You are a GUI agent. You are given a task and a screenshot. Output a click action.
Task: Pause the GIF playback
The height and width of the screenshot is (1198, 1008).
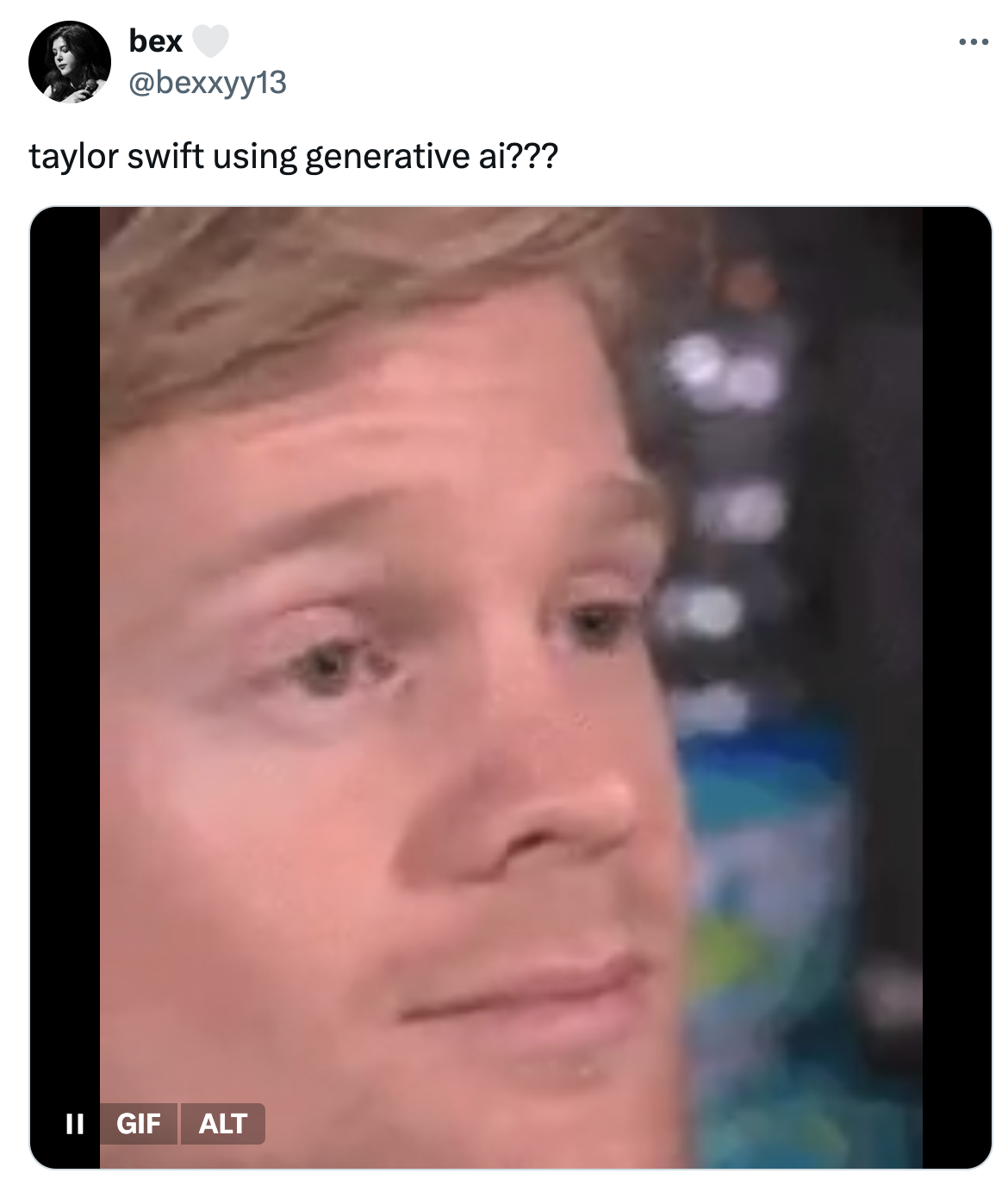click(x=75, y=1124)
